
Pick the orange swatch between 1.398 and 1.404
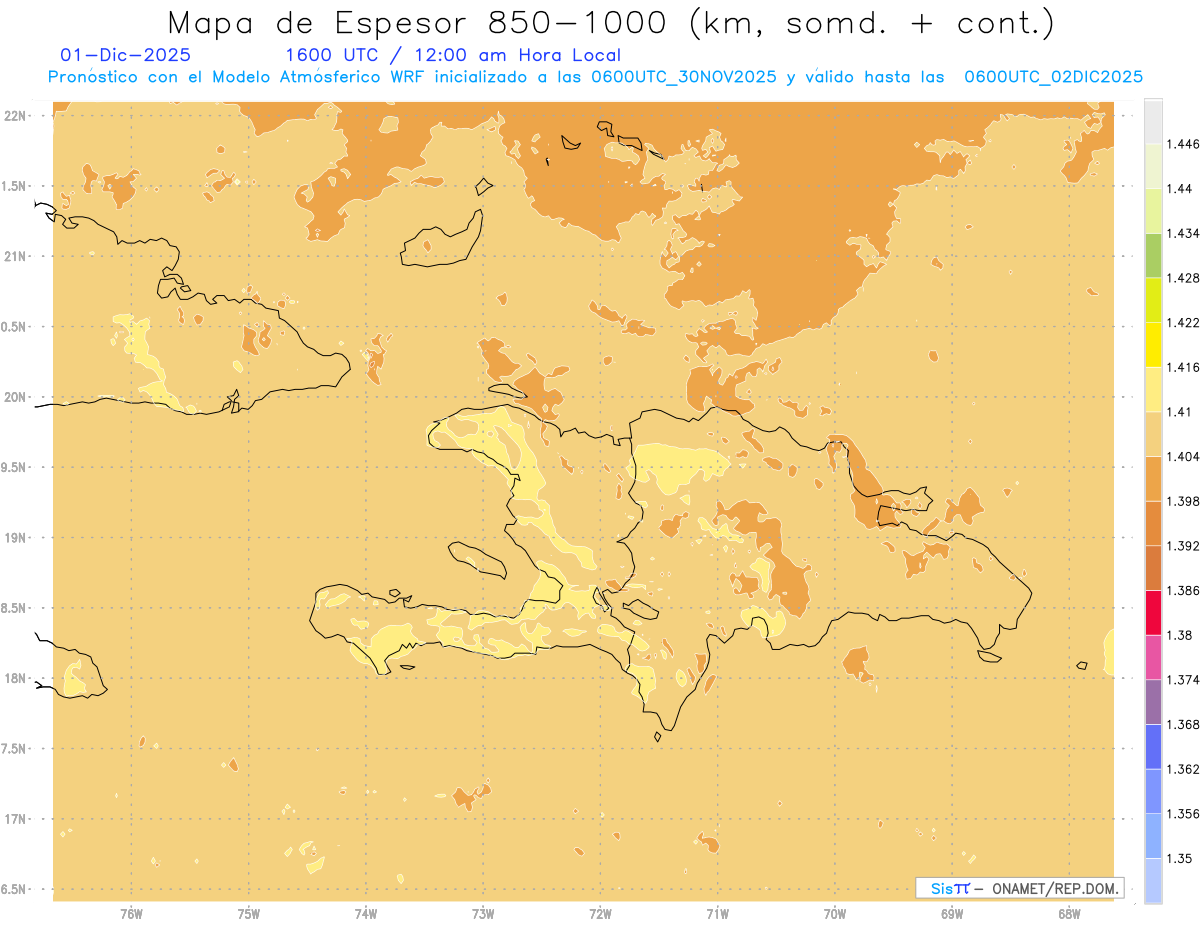coord(1153,479)
